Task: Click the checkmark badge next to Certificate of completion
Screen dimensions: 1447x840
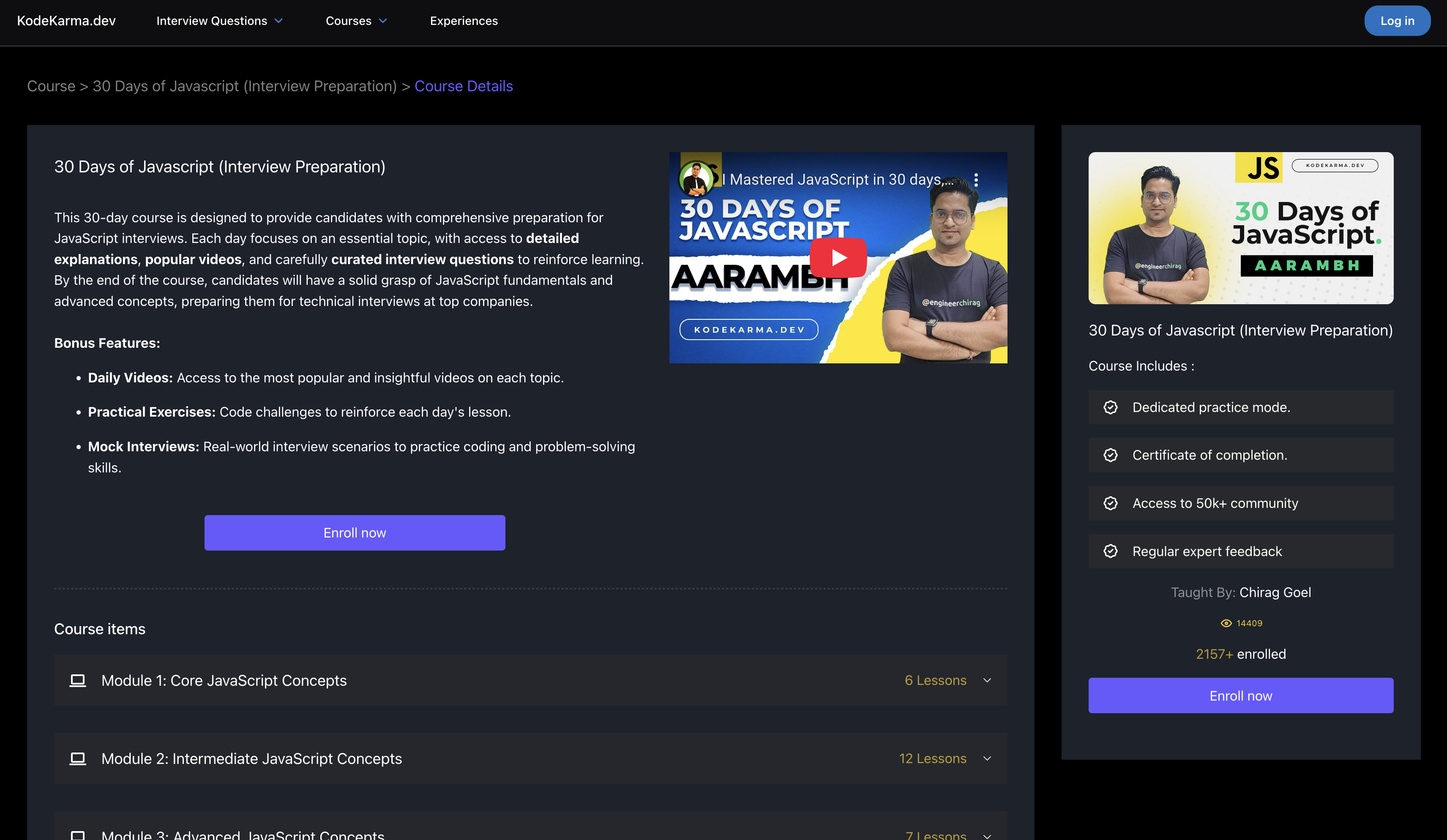Action: [1111, 455]
